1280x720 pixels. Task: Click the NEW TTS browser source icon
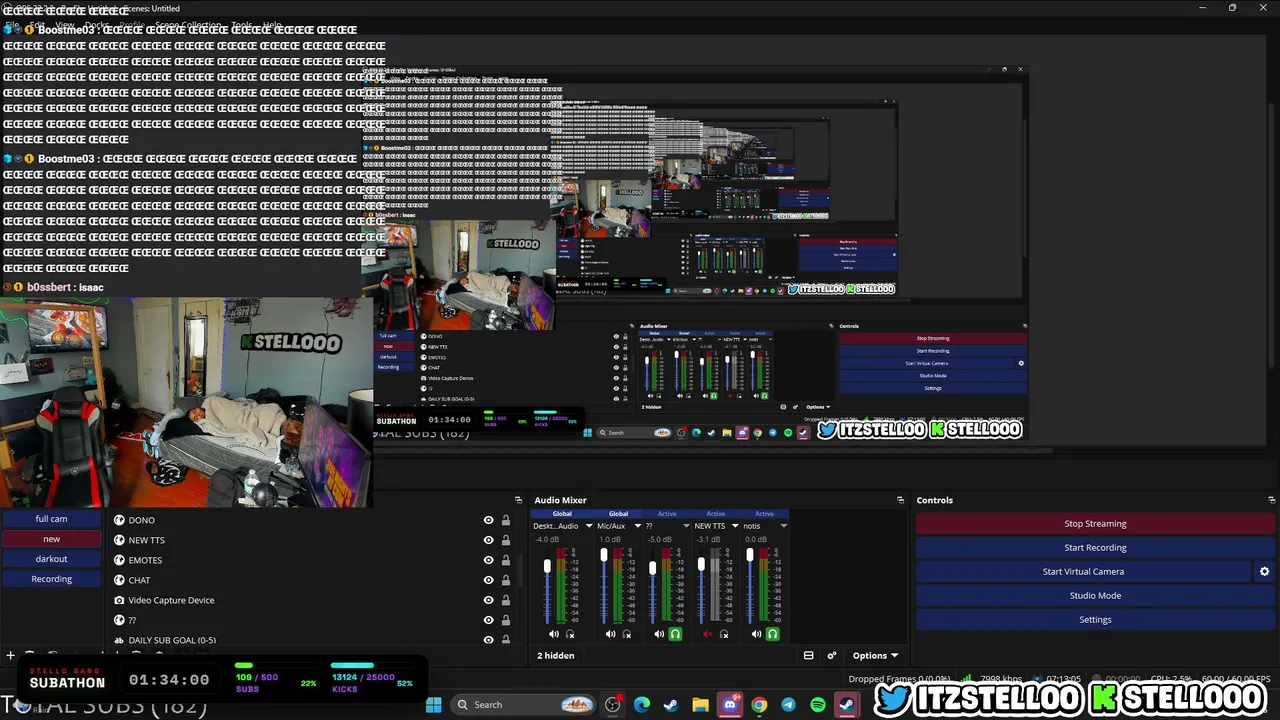tap(120, 540)
